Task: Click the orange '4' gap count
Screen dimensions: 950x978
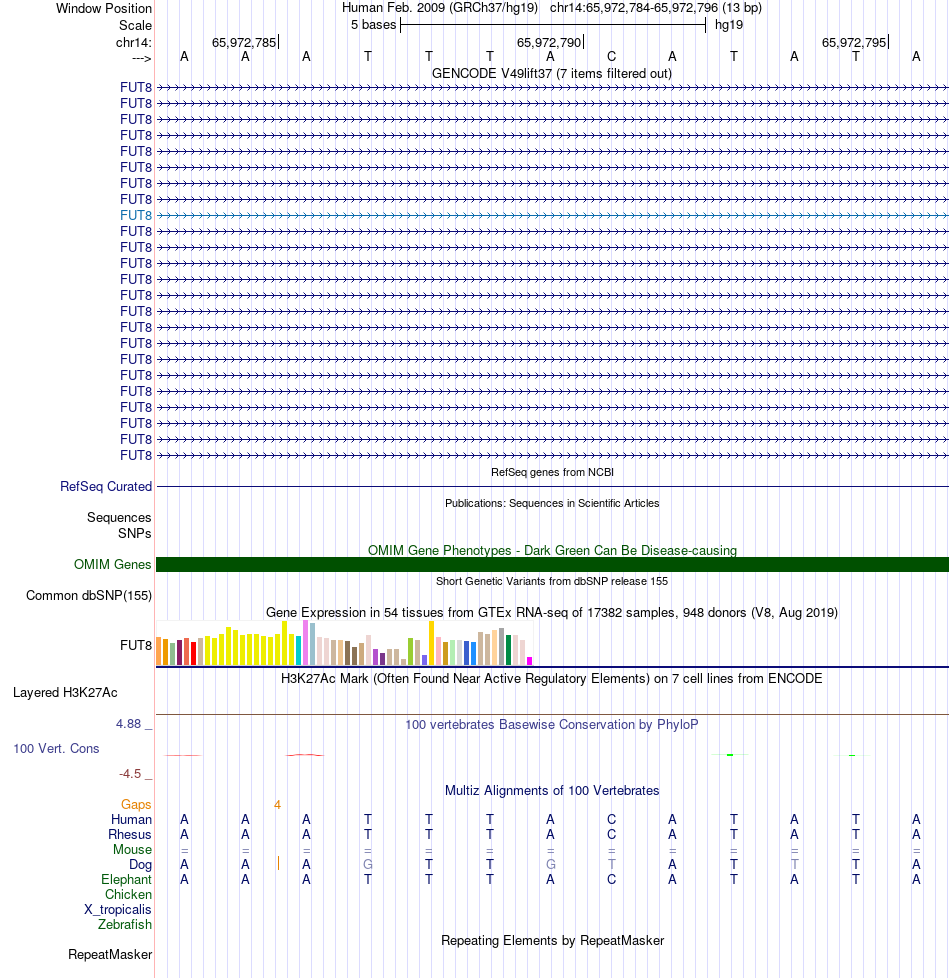Action: click(278, 805)
